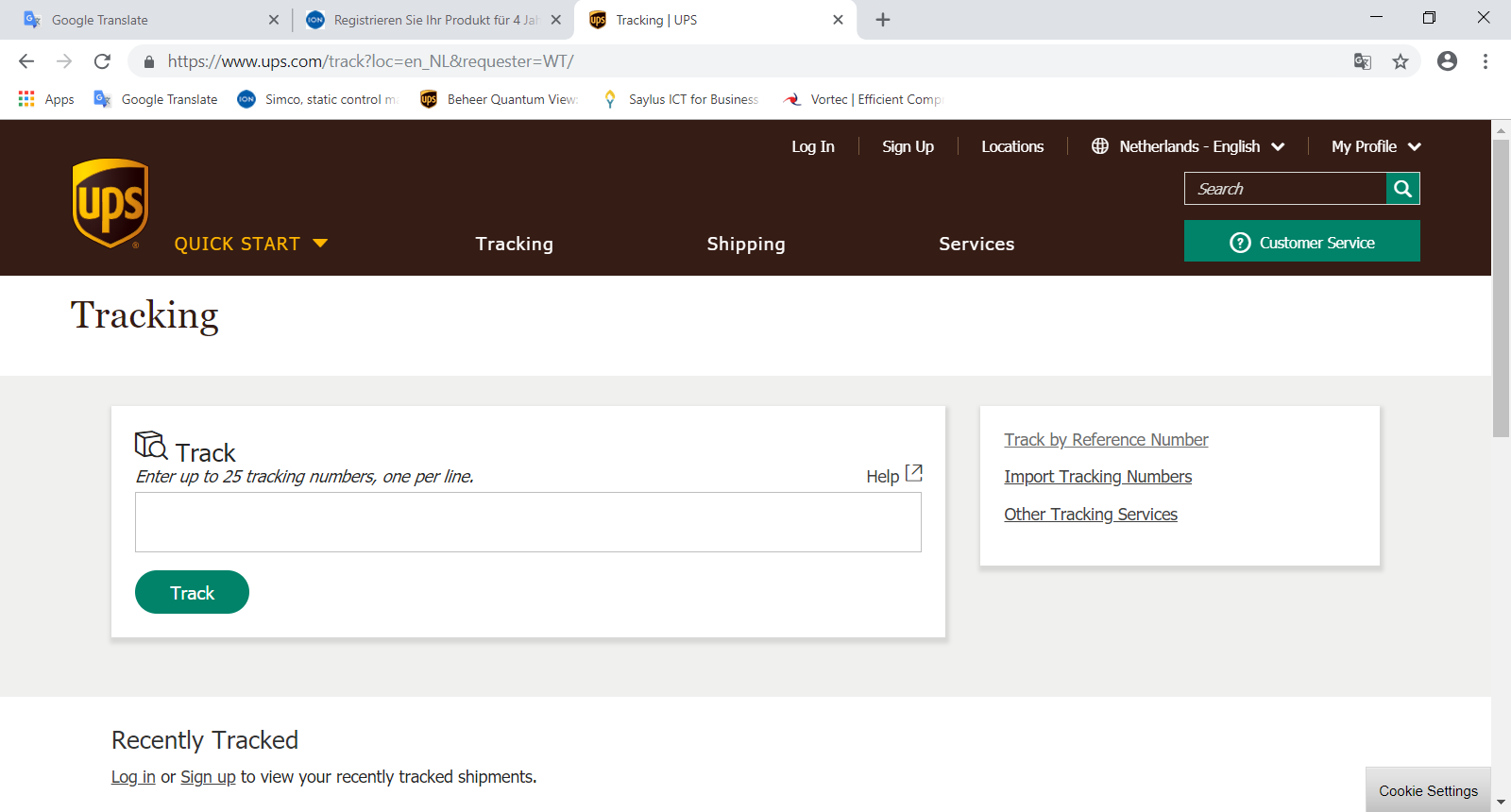Viewport: 1511px width, 812px height.
Task: Click the UPS shield logo
Action: point(110,203)
